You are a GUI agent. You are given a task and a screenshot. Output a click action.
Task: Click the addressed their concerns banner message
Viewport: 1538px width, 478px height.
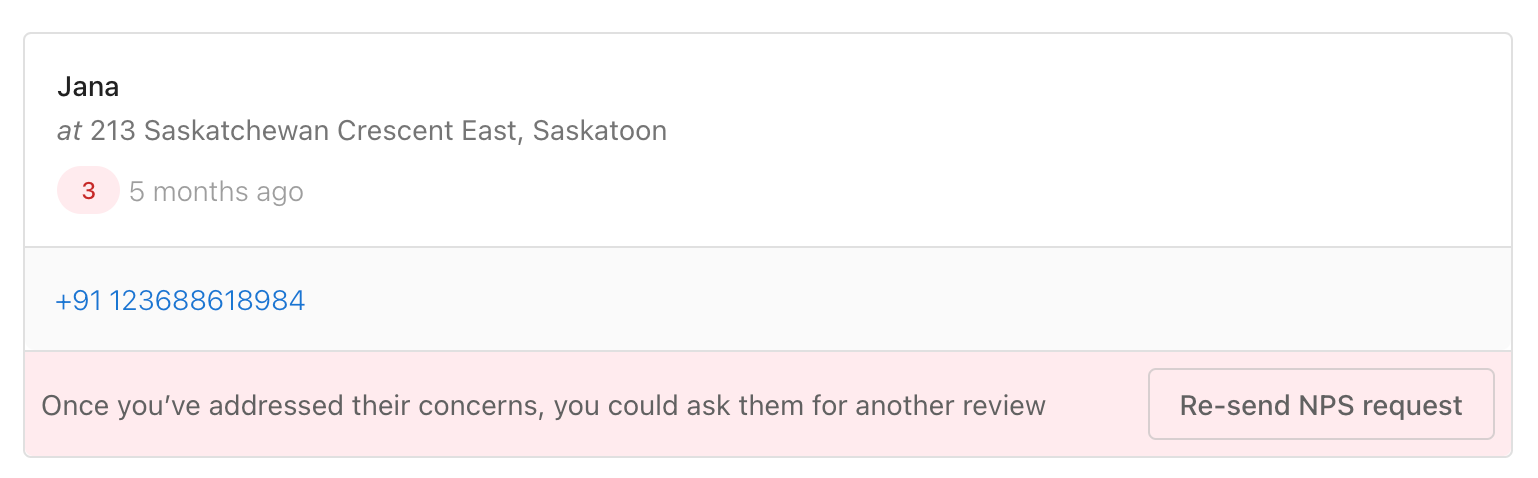(x=543, y=405)
